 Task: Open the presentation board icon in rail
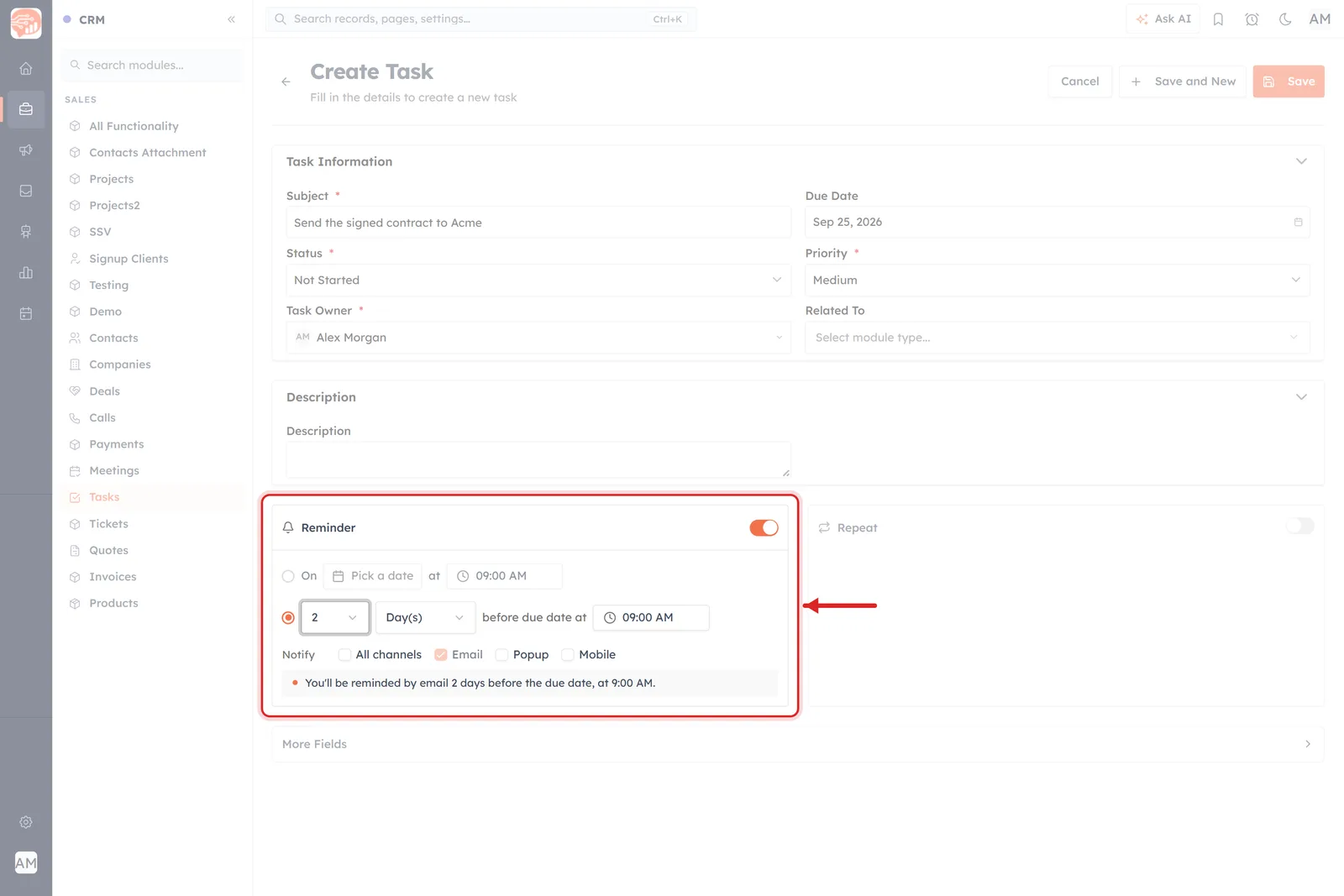pyautogui.click(x=26, y=232)
